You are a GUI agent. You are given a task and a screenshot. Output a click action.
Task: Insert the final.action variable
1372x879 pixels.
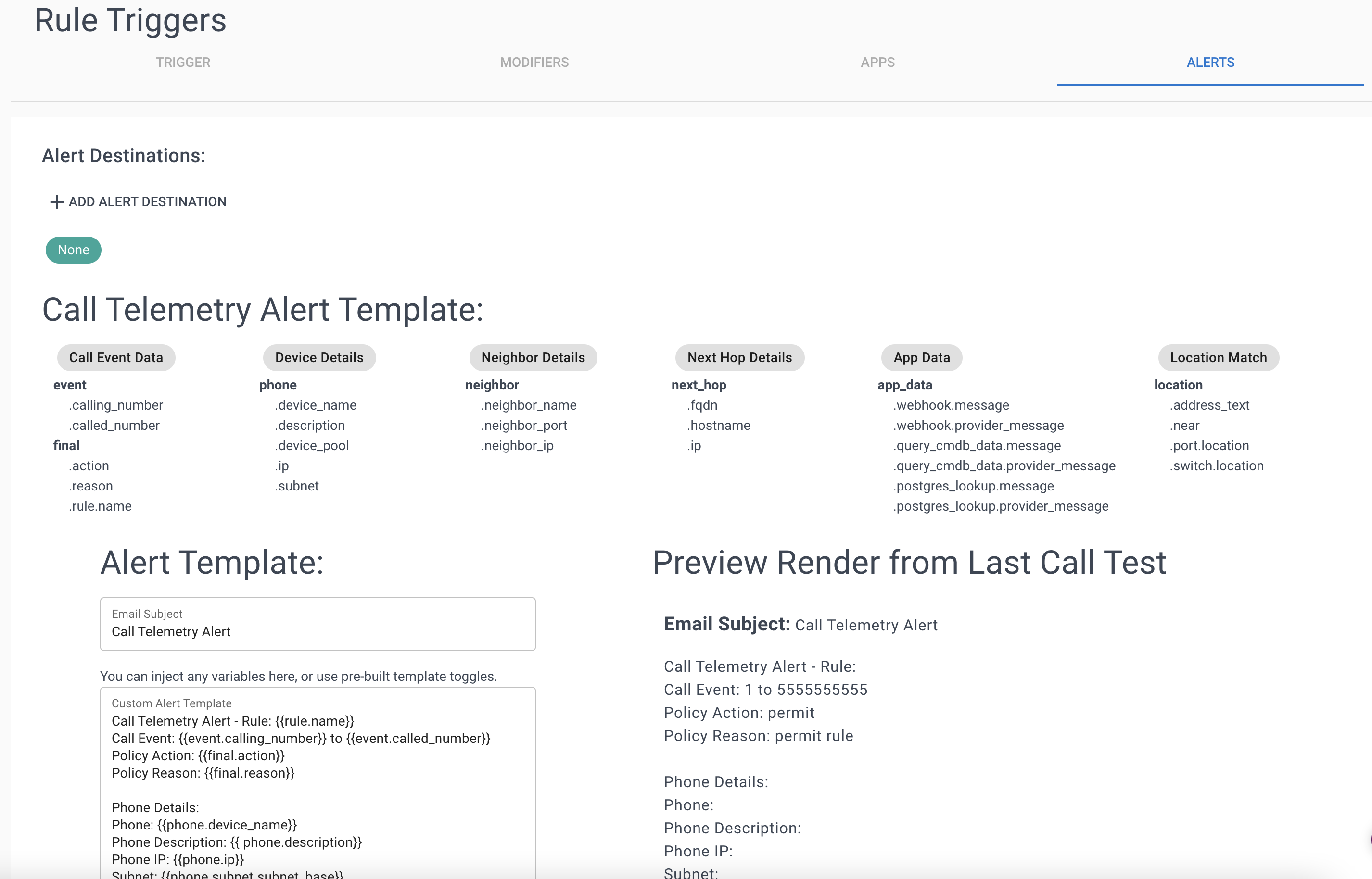89,465
